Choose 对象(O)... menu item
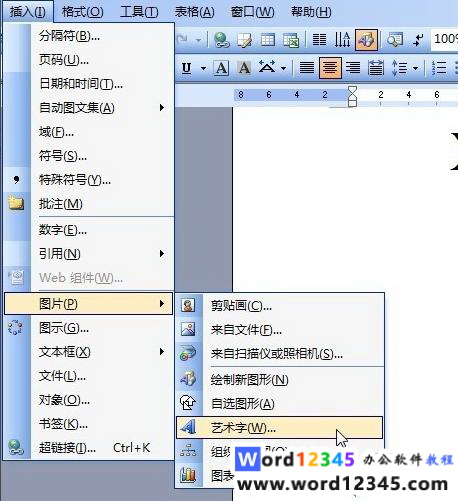Image resolution: width=458 pixels, height=501 pixels. (x=89, y=400)
